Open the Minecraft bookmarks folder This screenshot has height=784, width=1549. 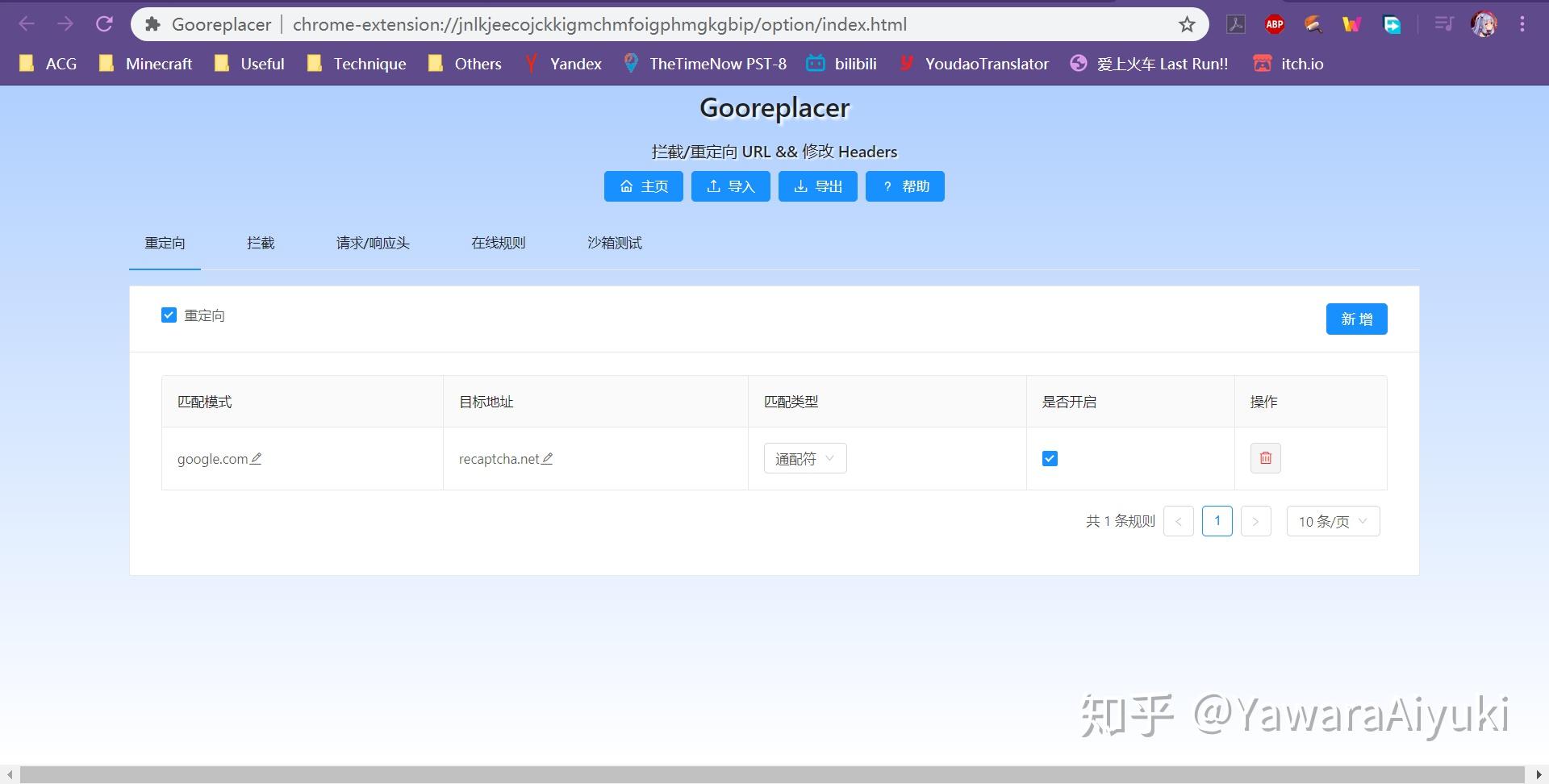(146, 64)
